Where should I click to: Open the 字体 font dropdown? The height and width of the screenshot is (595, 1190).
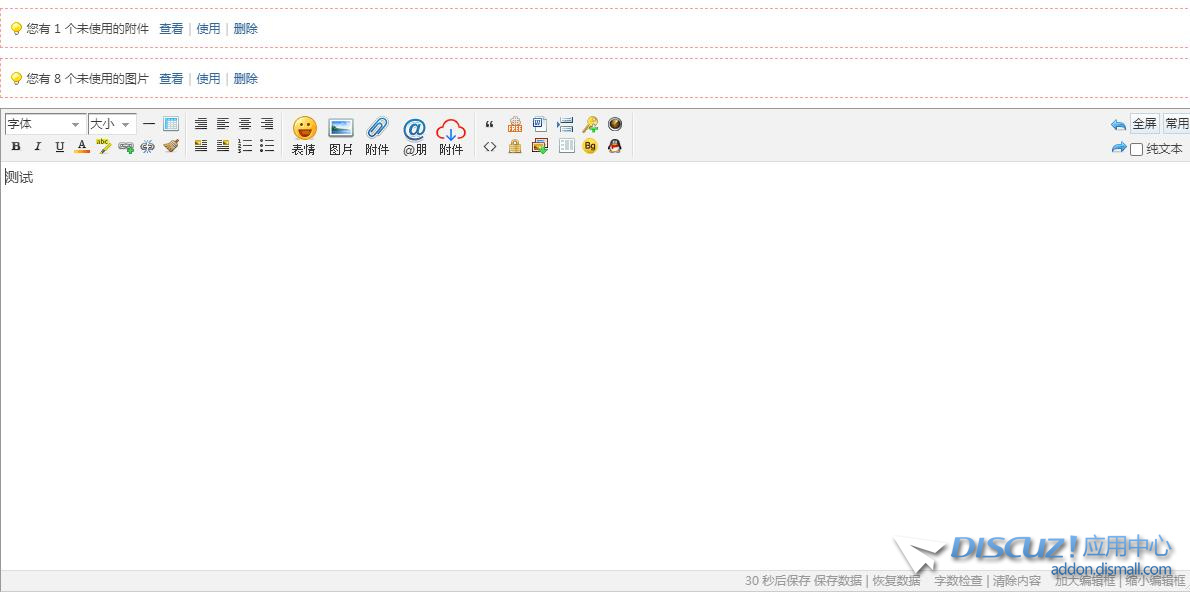(45, 124)
